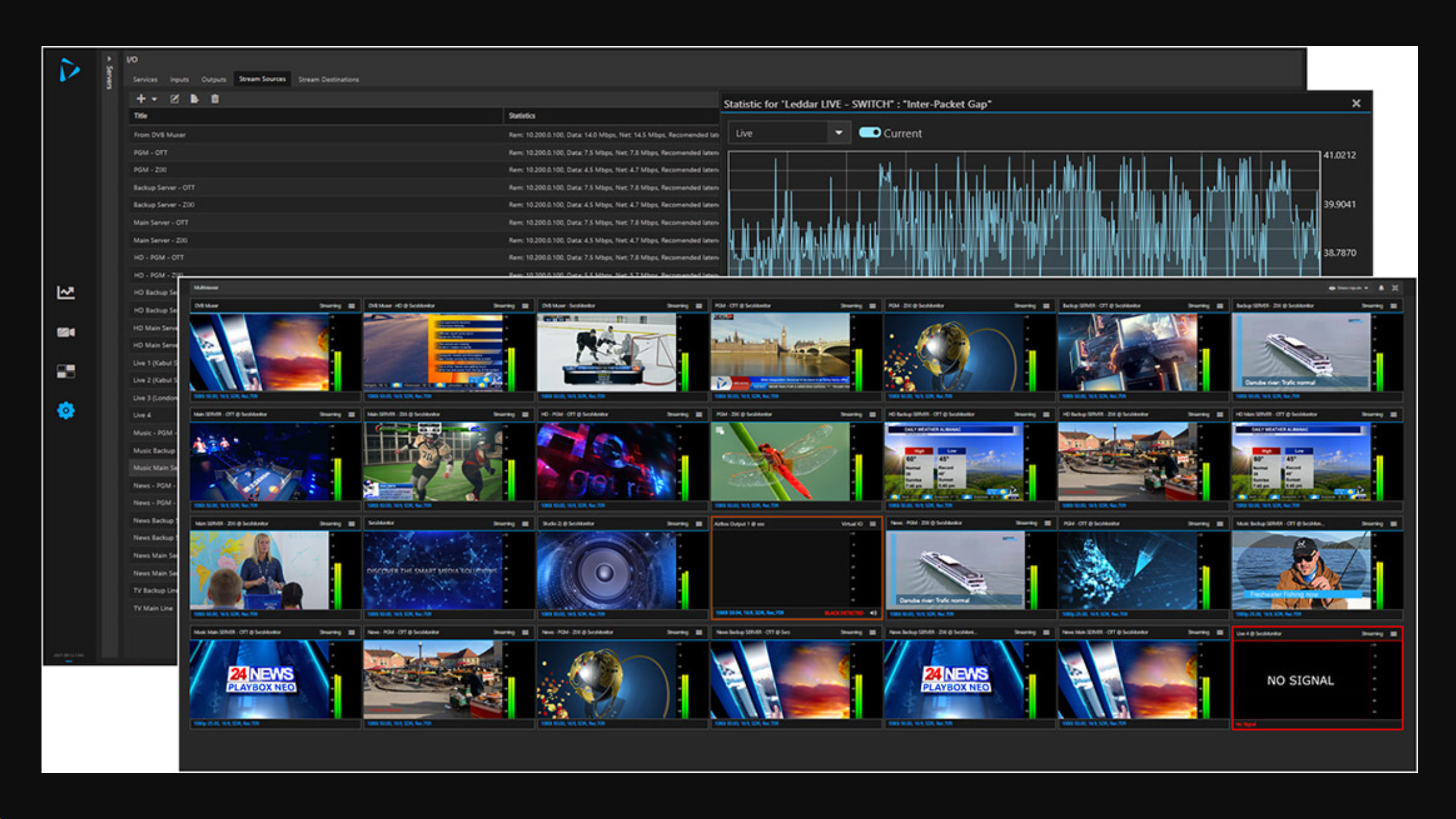Select the fisherman video thumbnail

pos(1301,570)
